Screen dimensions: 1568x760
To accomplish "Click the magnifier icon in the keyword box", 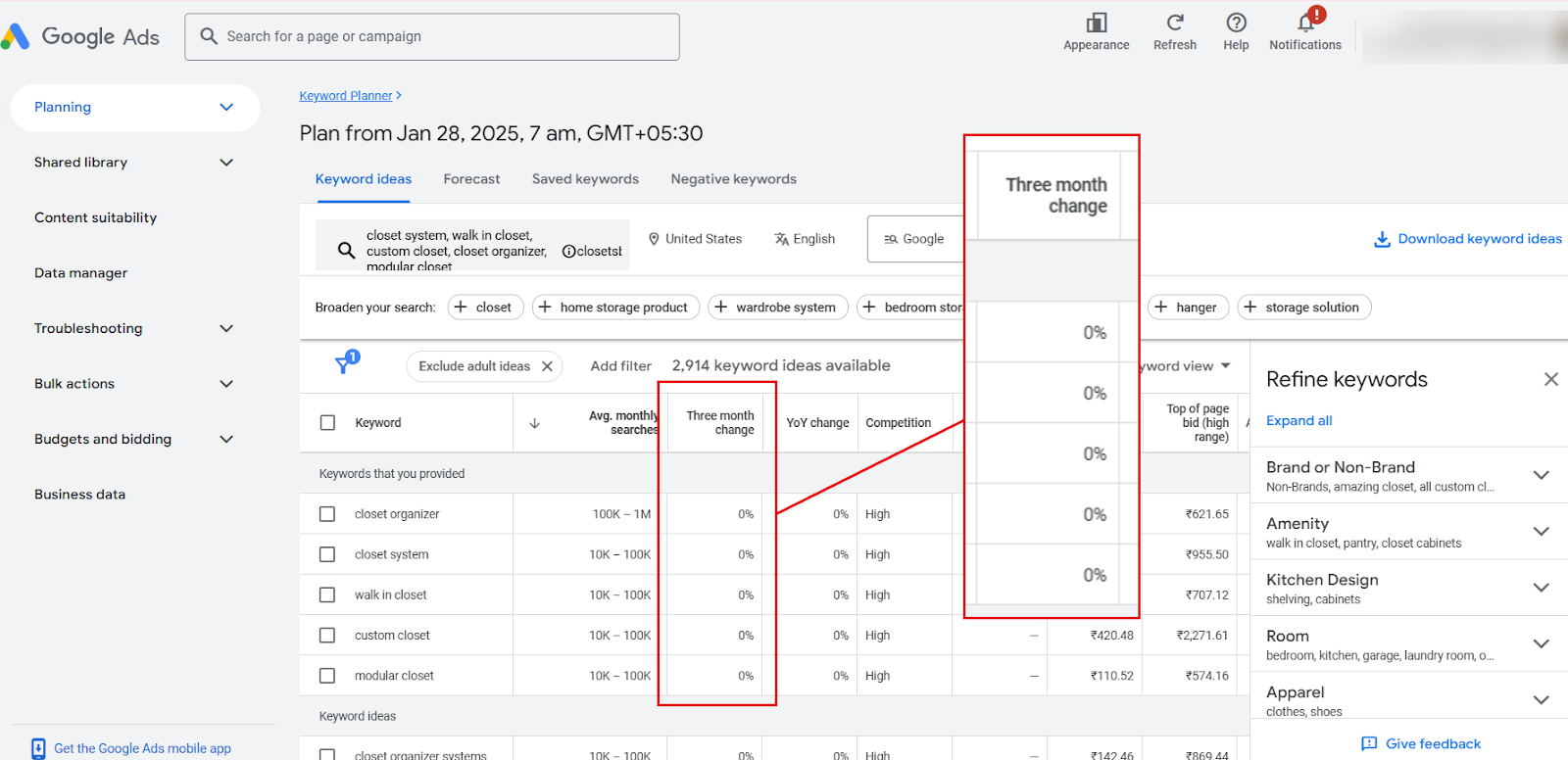I will pyautogui.click(x=346, y=250).
